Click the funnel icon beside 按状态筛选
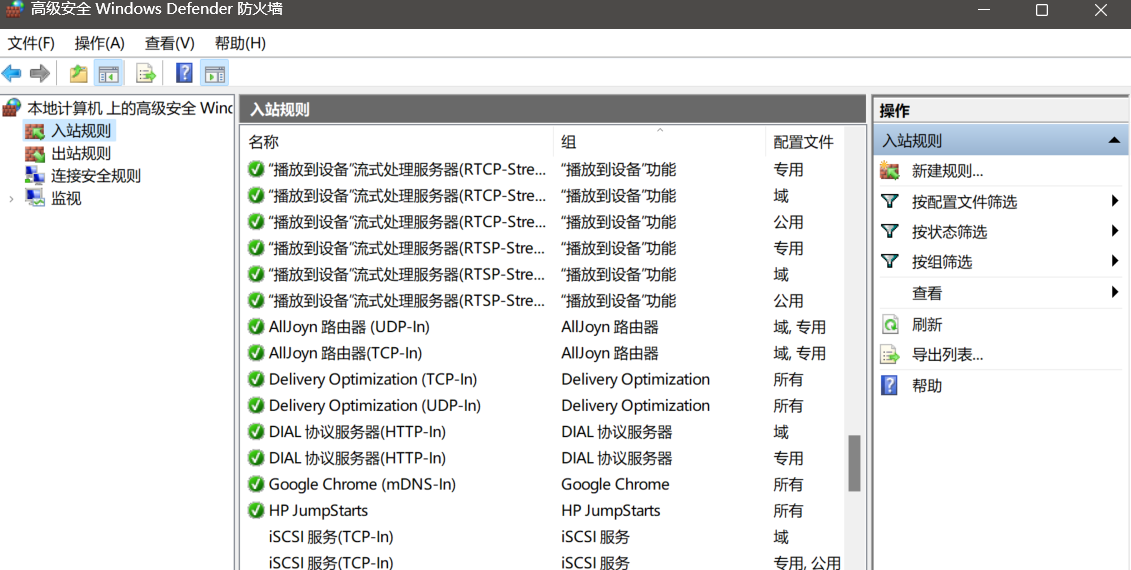 point(890,232)
